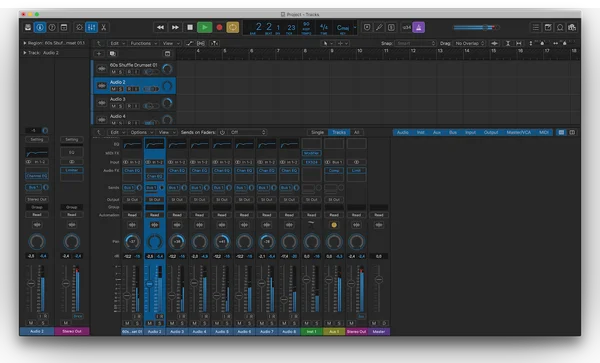Switch Mixer to Single view

click(317, 132)
